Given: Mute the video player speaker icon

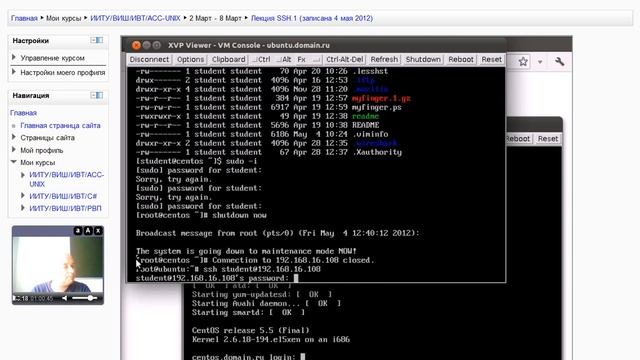Looking at the screenshot, I should 64,298.
